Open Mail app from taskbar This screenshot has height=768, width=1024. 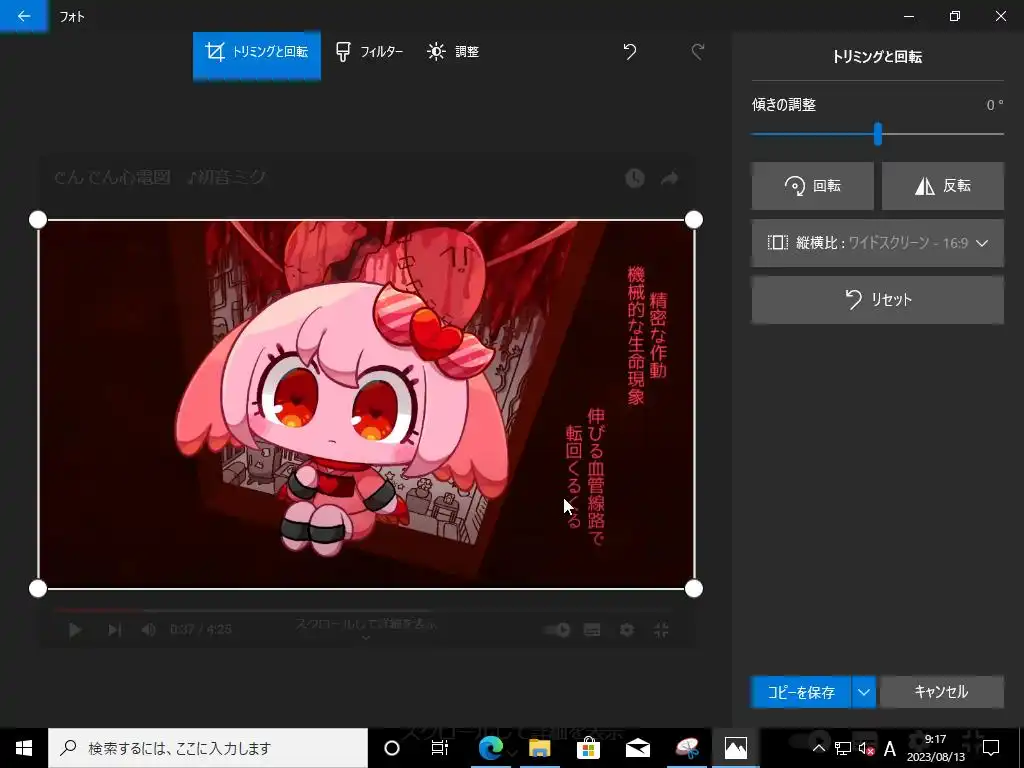pyautogui.click(x=637, y=748)
